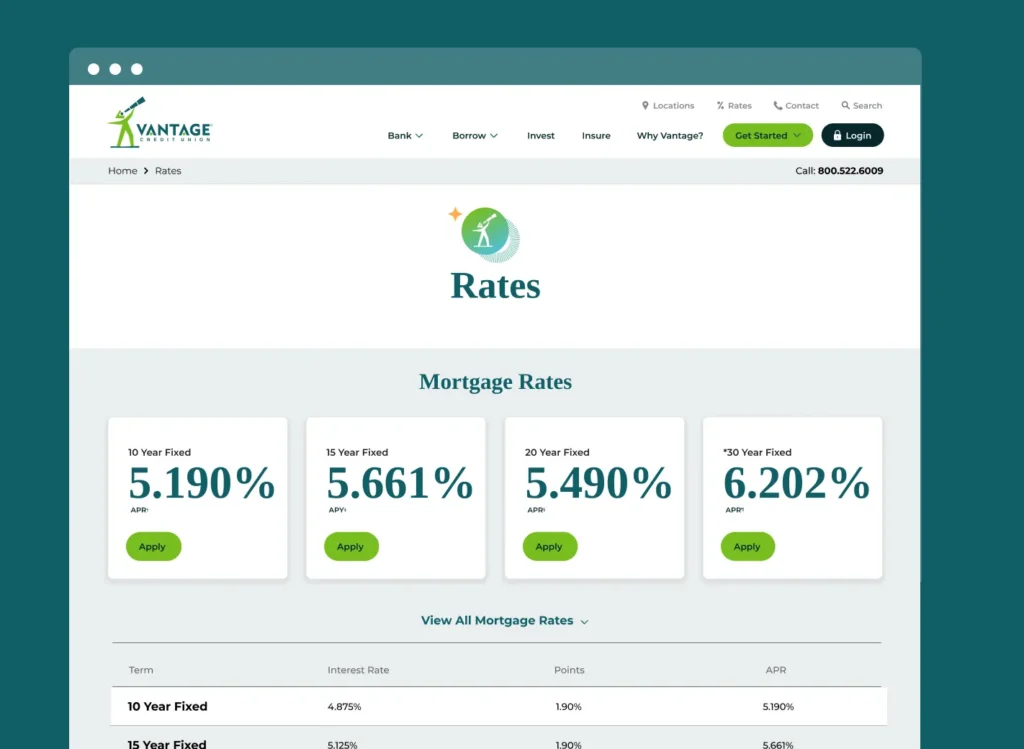Select the 10 Year Fixed table row label
The image size is (1024, 749).
coord(167,707)
